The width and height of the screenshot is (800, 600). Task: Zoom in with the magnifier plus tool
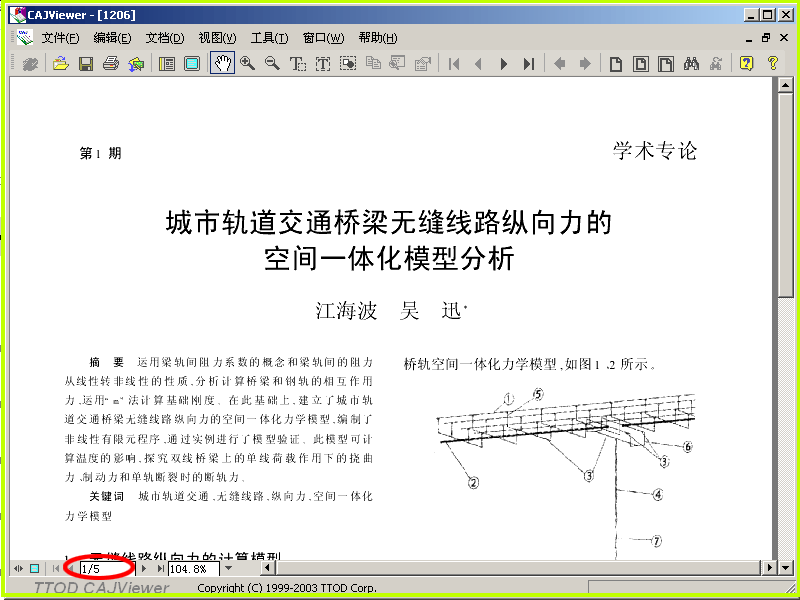247,64
